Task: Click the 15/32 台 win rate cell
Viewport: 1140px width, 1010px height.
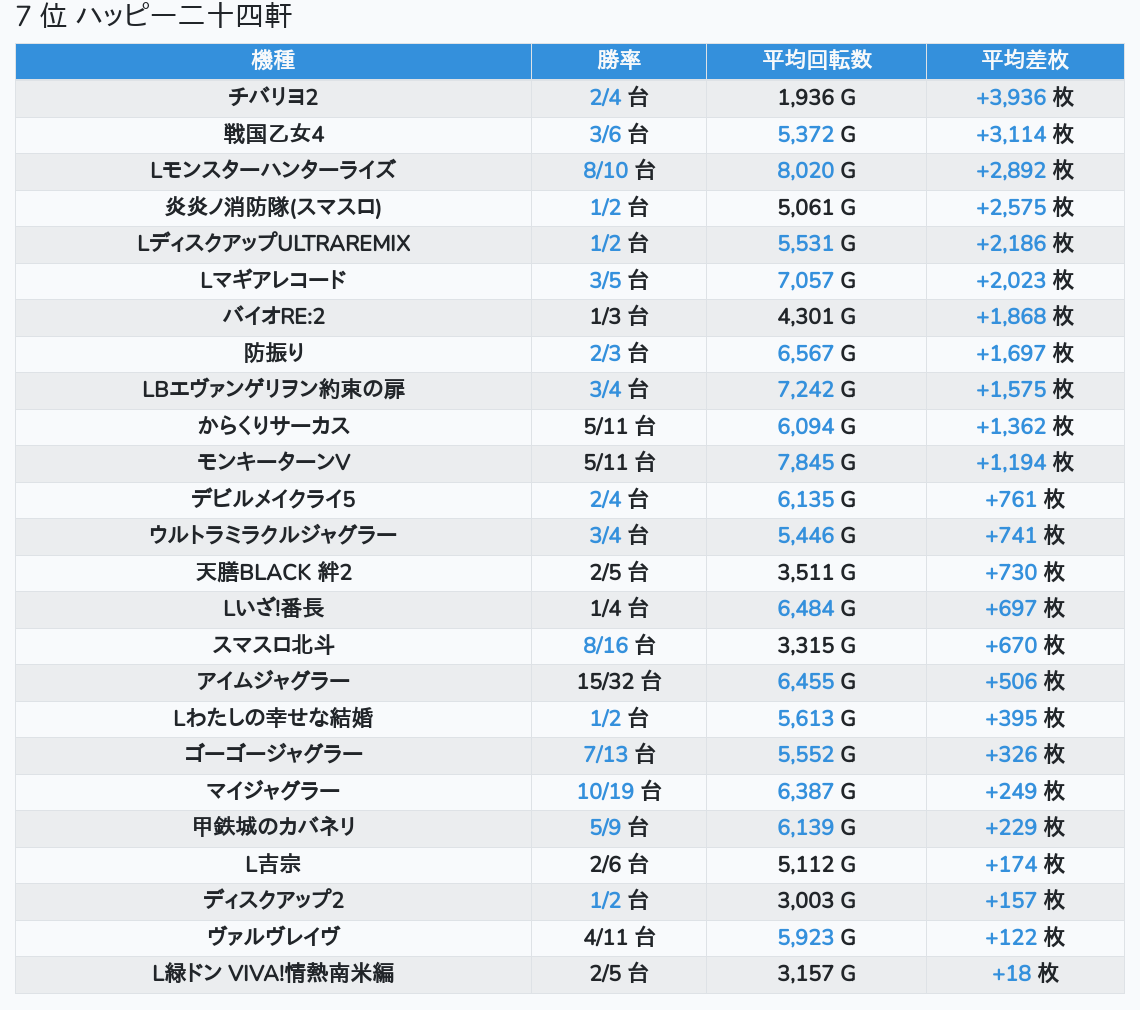Action: (619, 682)
